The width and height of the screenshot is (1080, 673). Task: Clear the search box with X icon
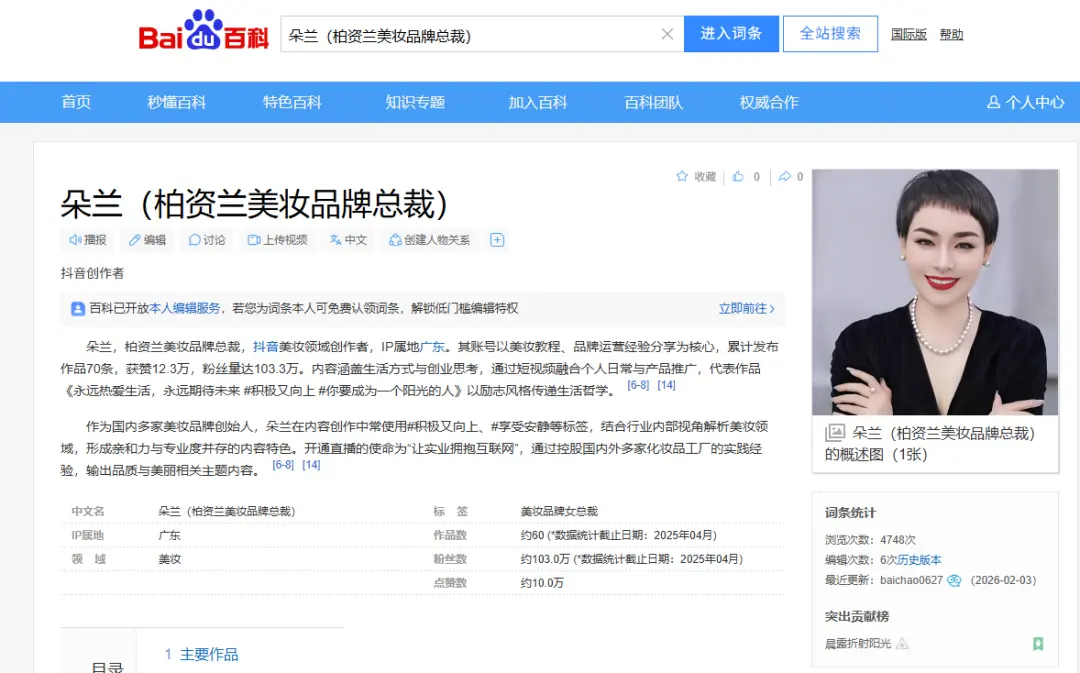(667, 35)
